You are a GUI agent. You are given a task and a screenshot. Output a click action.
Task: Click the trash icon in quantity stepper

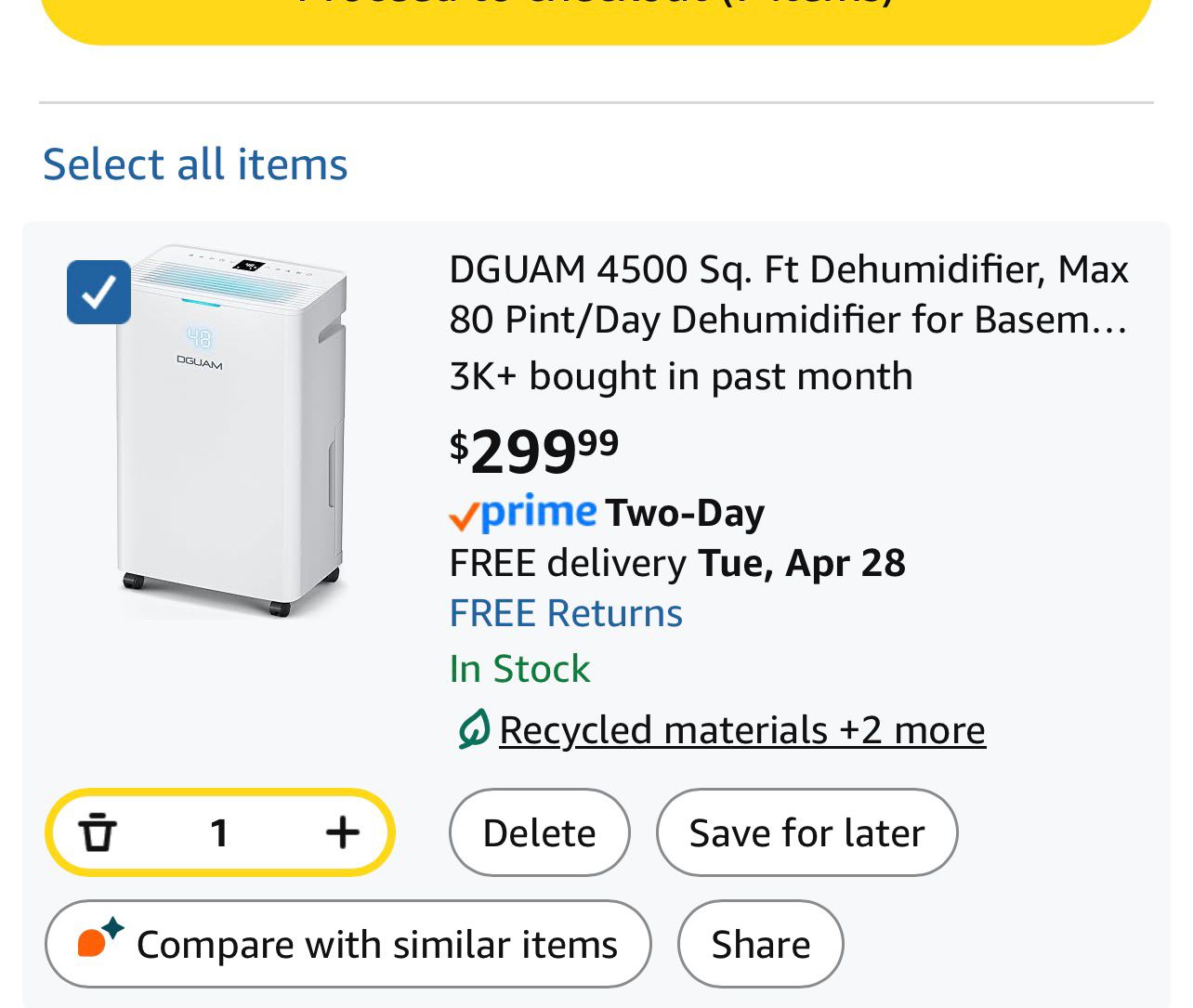point(98,832)
